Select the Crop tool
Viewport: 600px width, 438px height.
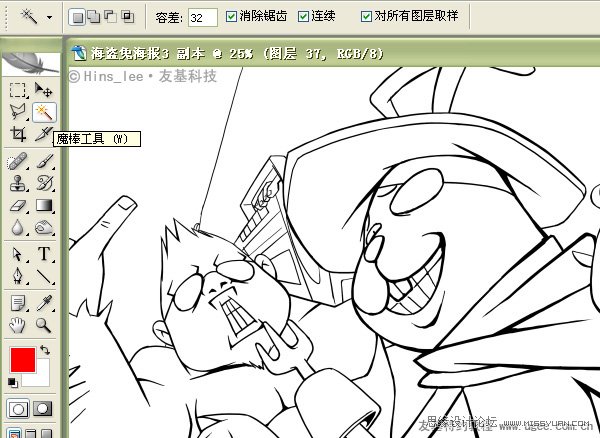click(18, 134)
